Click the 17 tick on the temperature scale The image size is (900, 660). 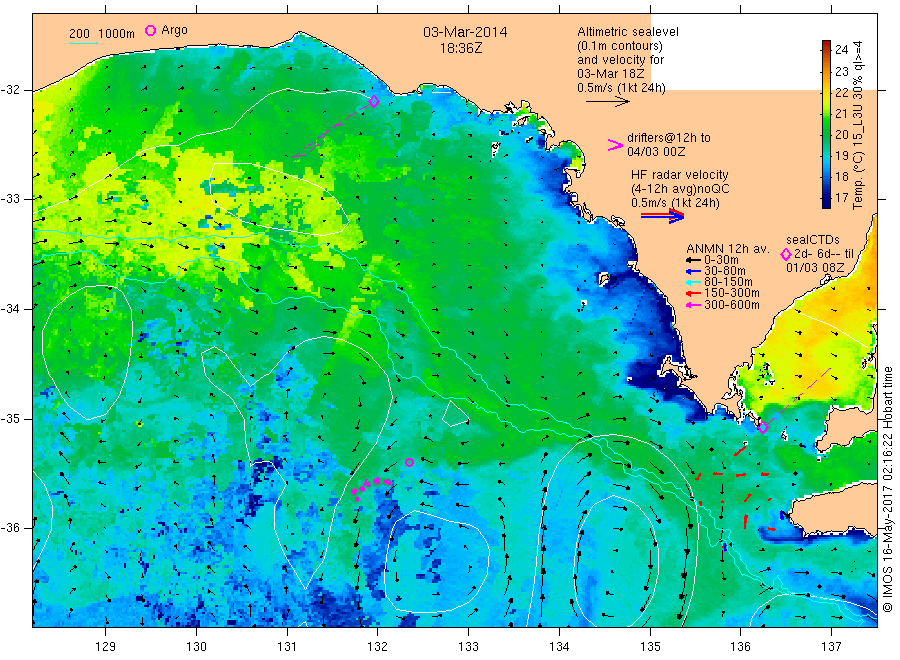pyautogui.click(x=841, y=198)
